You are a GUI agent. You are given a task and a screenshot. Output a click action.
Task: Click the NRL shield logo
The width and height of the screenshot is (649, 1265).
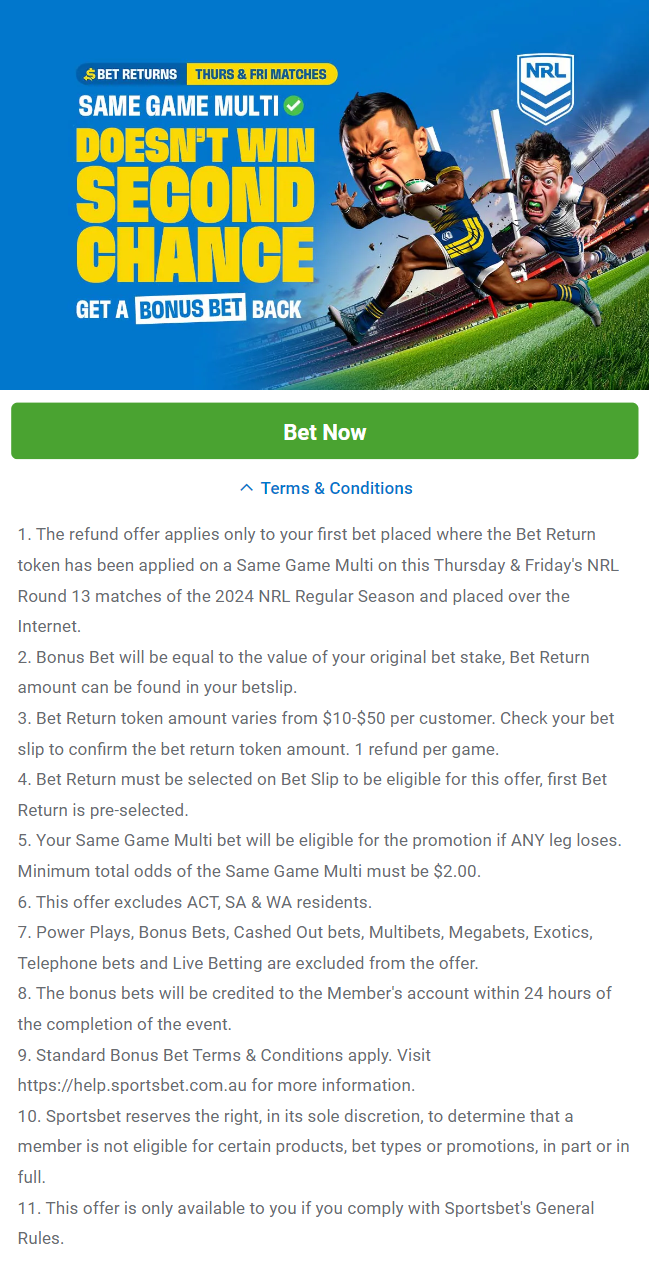tap(545, 88)
